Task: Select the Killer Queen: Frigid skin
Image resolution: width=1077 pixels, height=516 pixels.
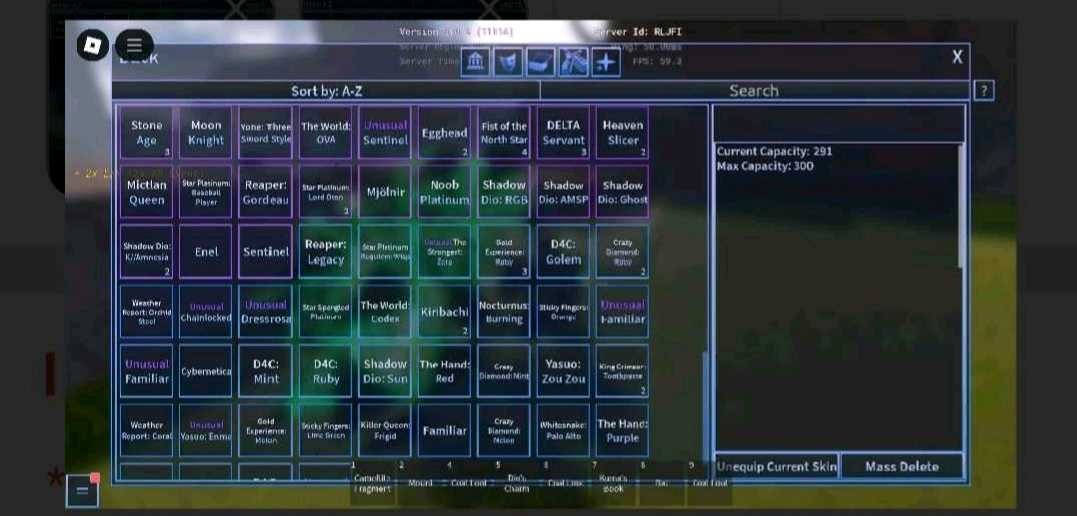Action: click(385, 430)
